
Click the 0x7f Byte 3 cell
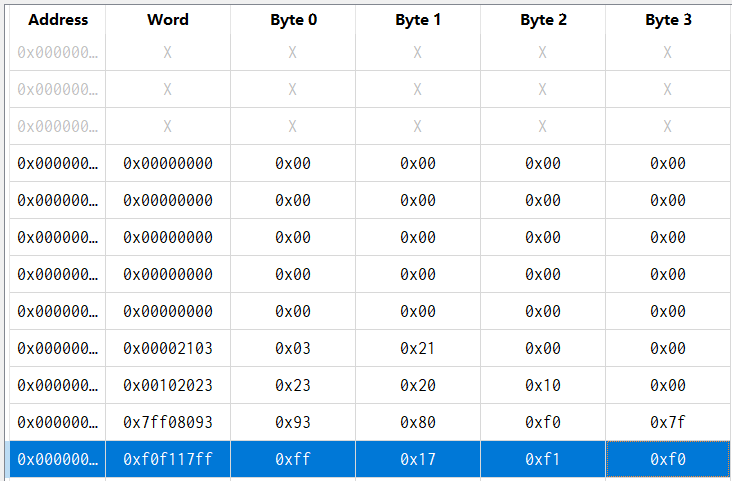668,422
